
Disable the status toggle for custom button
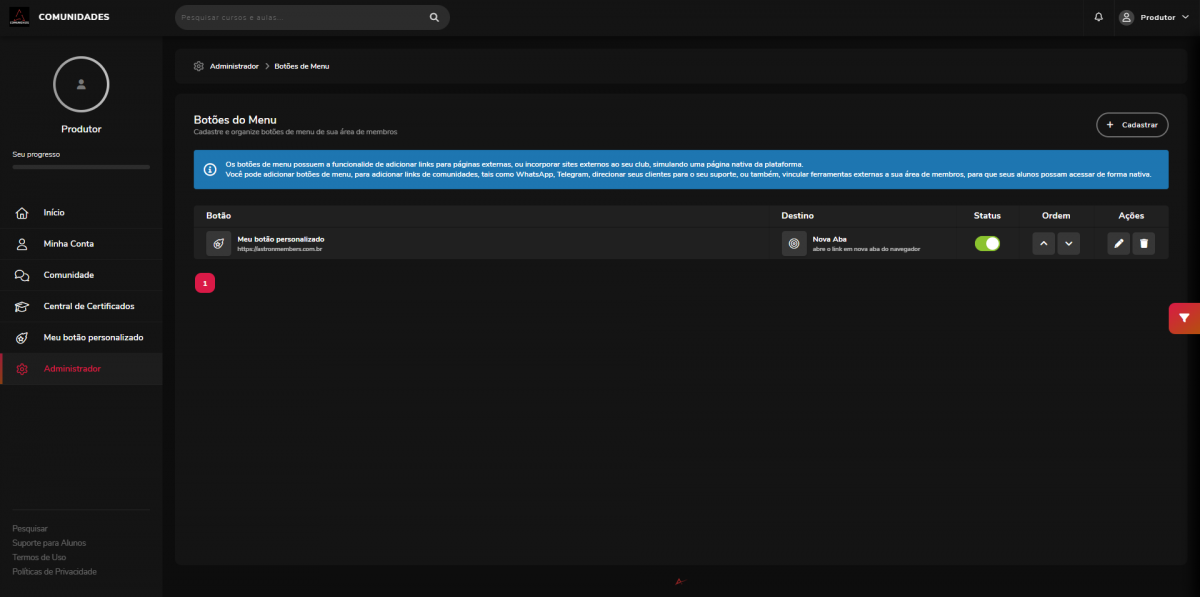[987, 243]
